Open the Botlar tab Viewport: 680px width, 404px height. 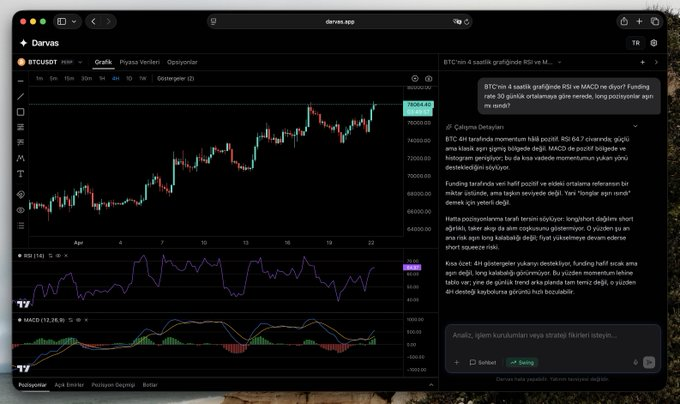pyautogui.click(x=150, y=385)
